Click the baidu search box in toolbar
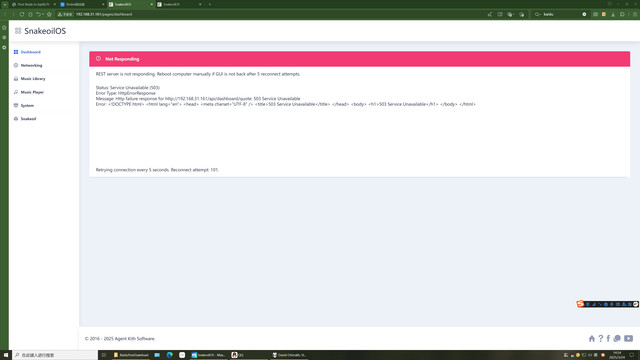 click(561, 14)
